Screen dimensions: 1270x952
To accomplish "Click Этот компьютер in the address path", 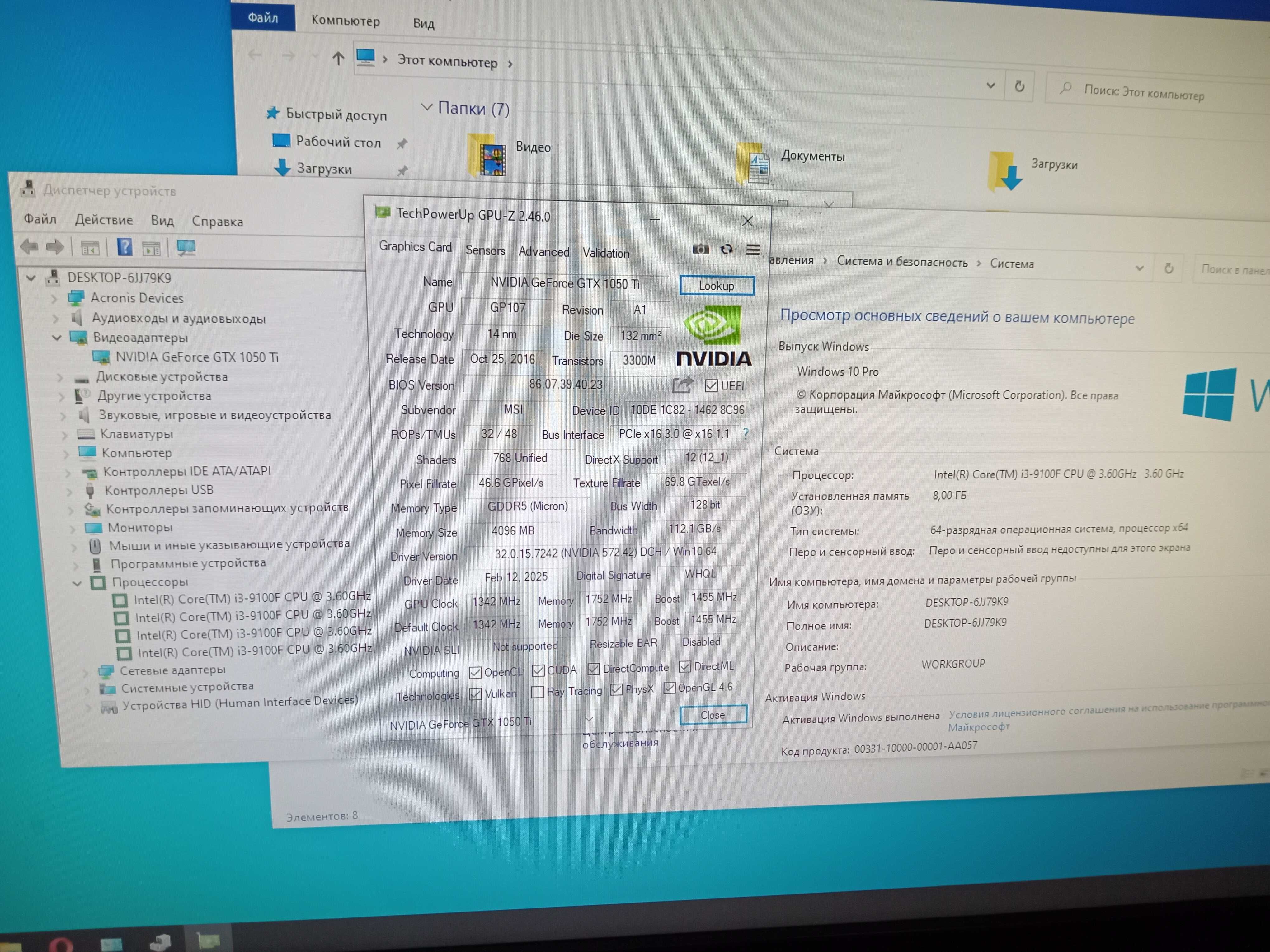I will click(x=447, y=61).
